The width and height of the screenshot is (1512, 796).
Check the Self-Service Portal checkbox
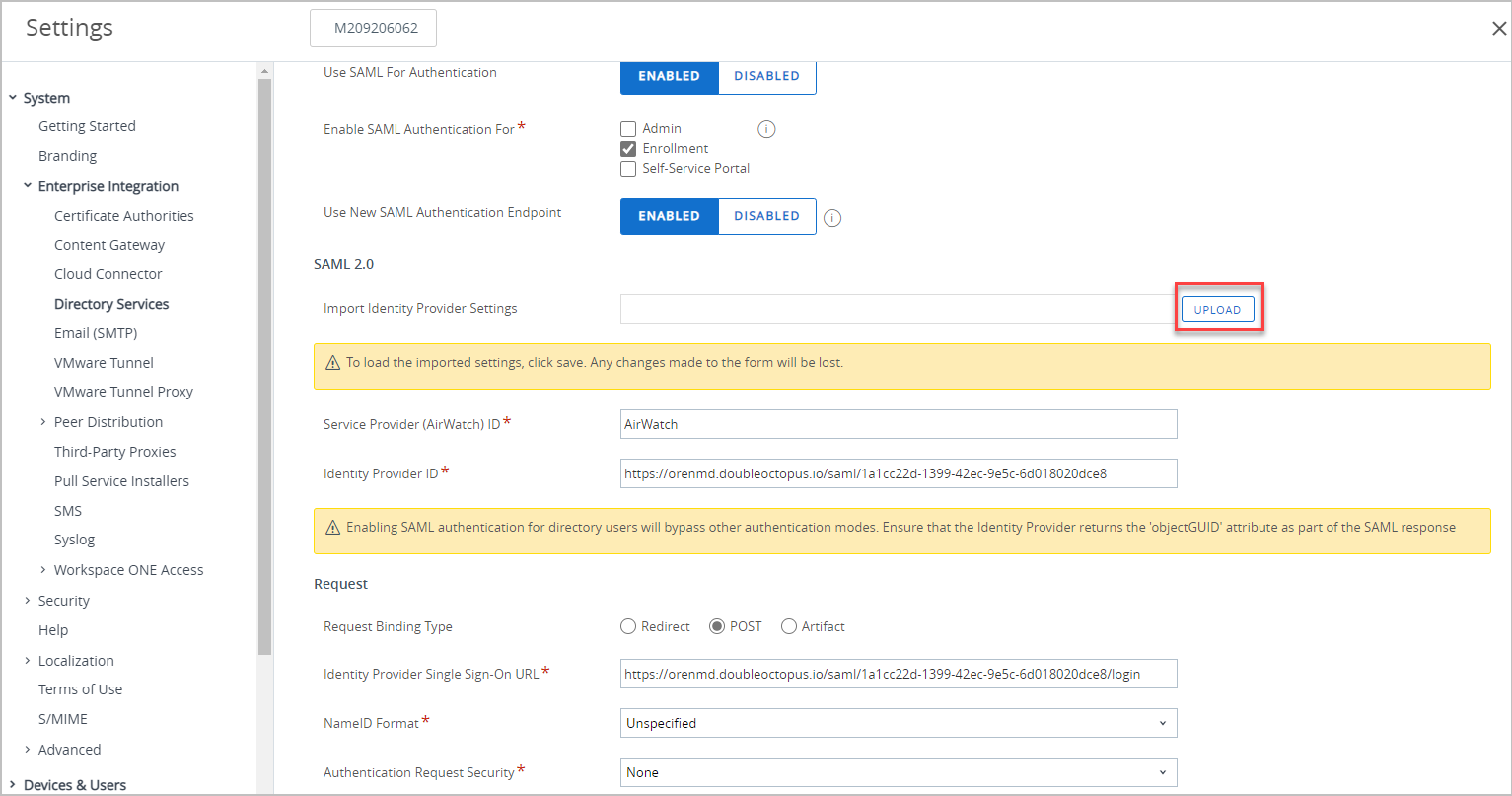pyautogui.click(x=628, y=169)
